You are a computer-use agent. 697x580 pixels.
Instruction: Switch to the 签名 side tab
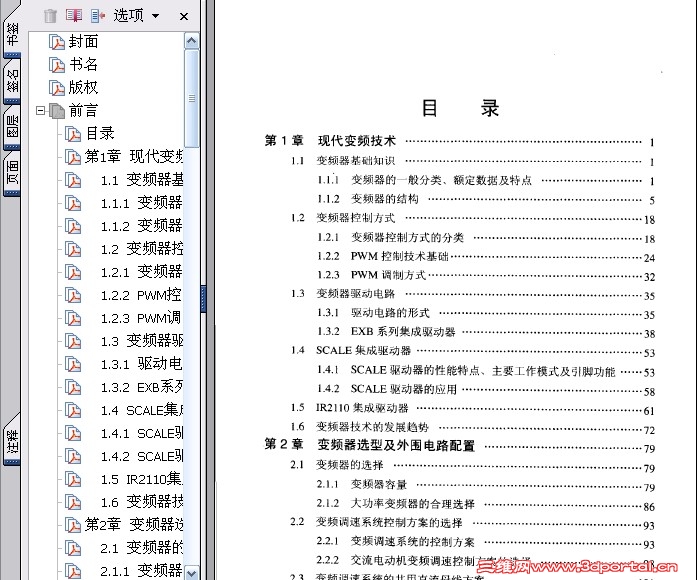point(12,81)
